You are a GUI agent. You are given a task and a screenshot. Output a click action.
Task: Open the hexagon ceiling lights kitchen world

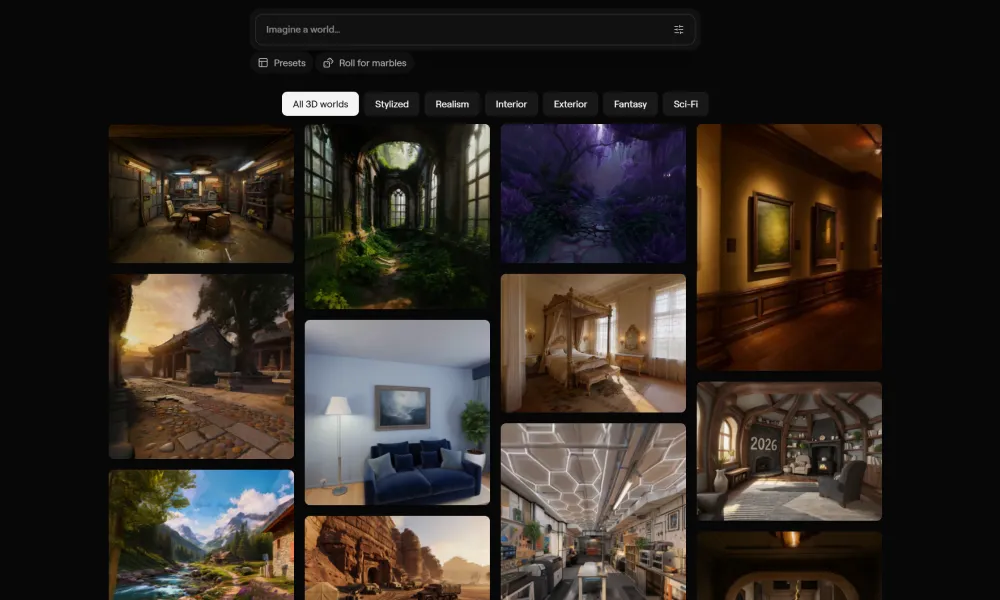(593, 510)
